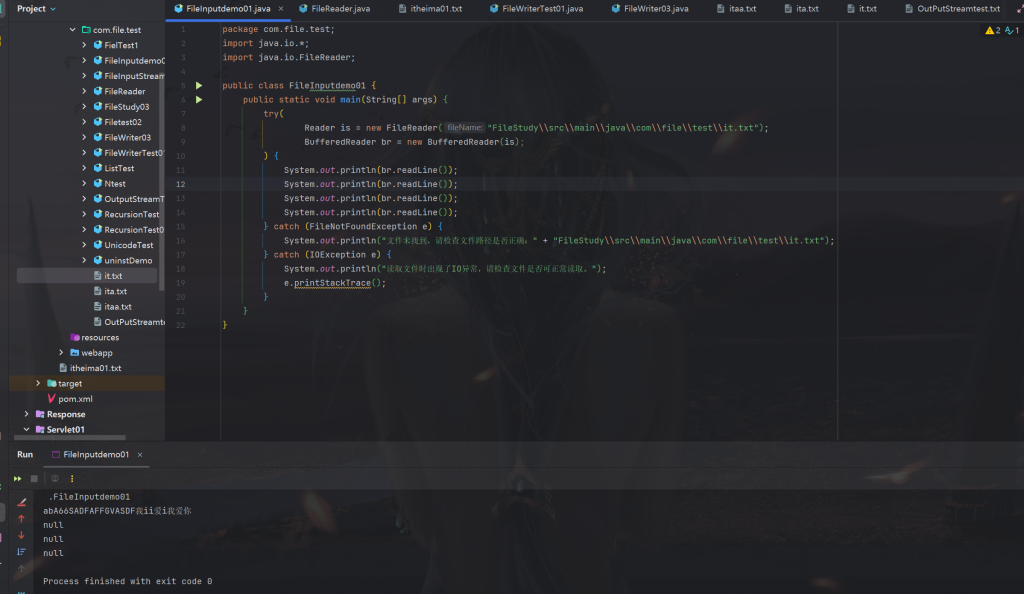Expand the target folder in tree

(38, 383)
